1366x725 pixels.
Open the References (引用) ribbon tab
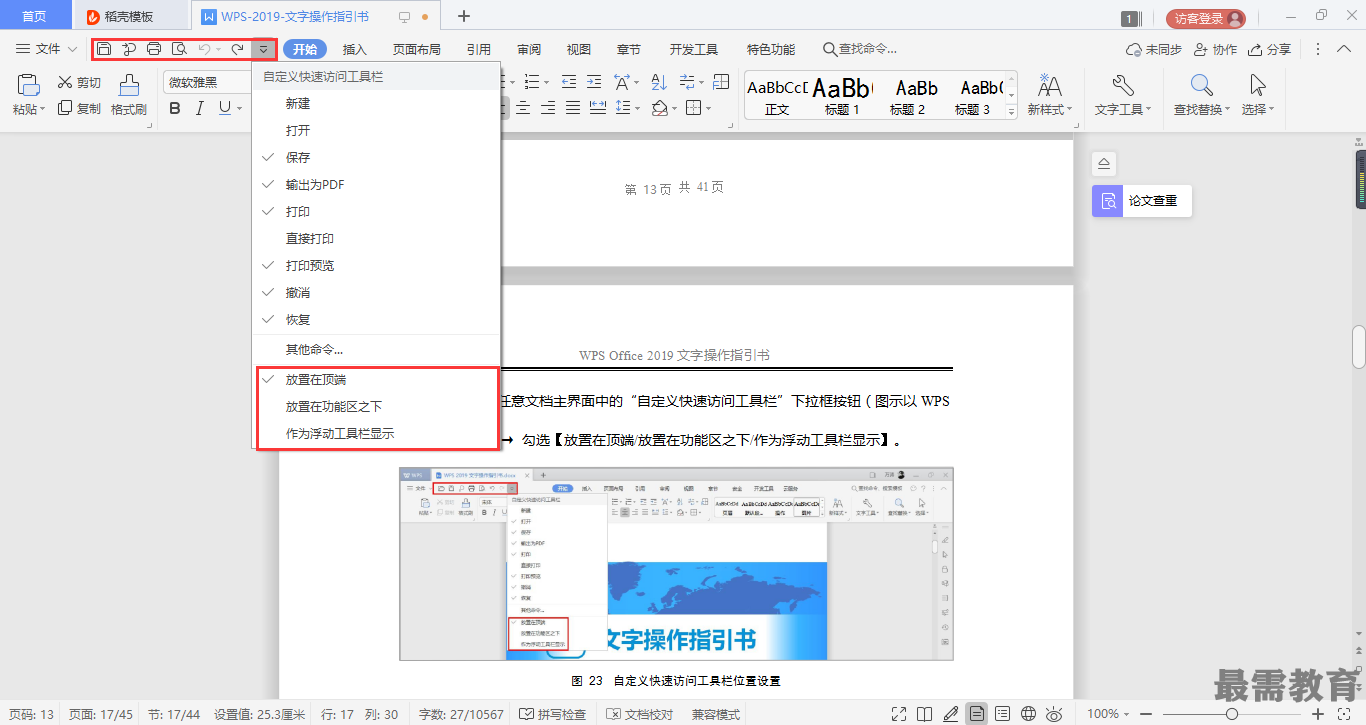[x=479, y=49]
